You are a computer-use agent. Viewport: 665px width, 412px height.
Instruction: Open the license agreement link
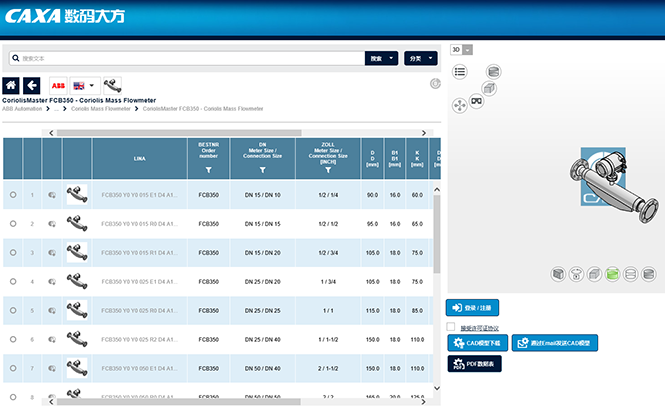click(x=480, y=328)
